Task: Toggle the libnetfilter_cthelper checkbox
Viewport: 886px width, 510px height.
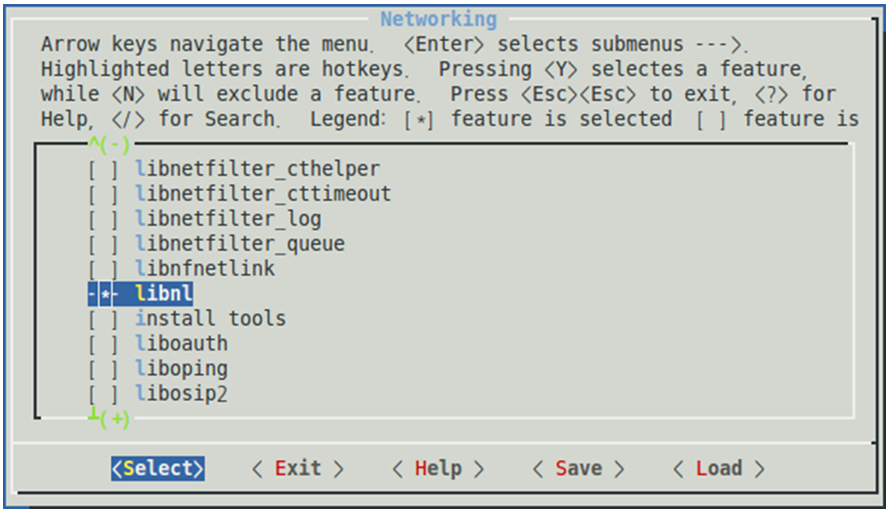Action: pos(102,169)
